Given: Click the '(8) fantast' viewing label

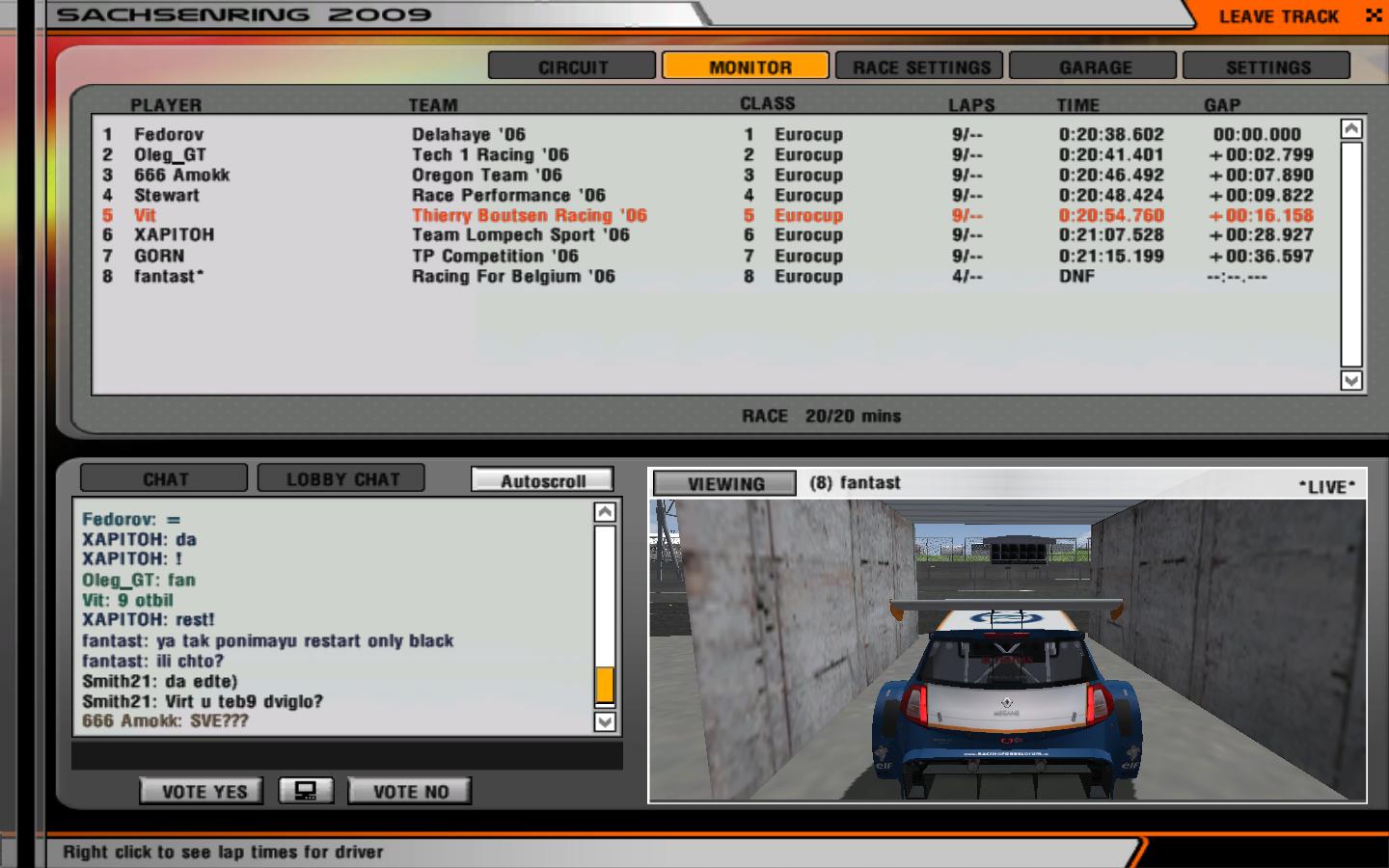Looking at the screenshot, I should coord(855,482).
